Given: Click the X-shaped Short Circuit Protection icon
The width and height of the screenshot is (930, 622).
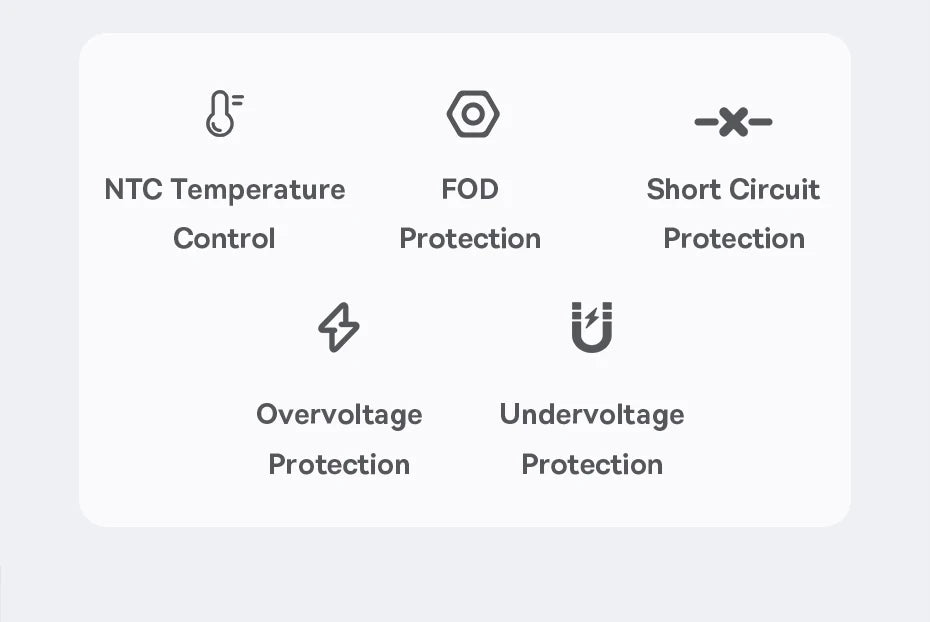Looking at the screenshot, I should click(733, 122).
